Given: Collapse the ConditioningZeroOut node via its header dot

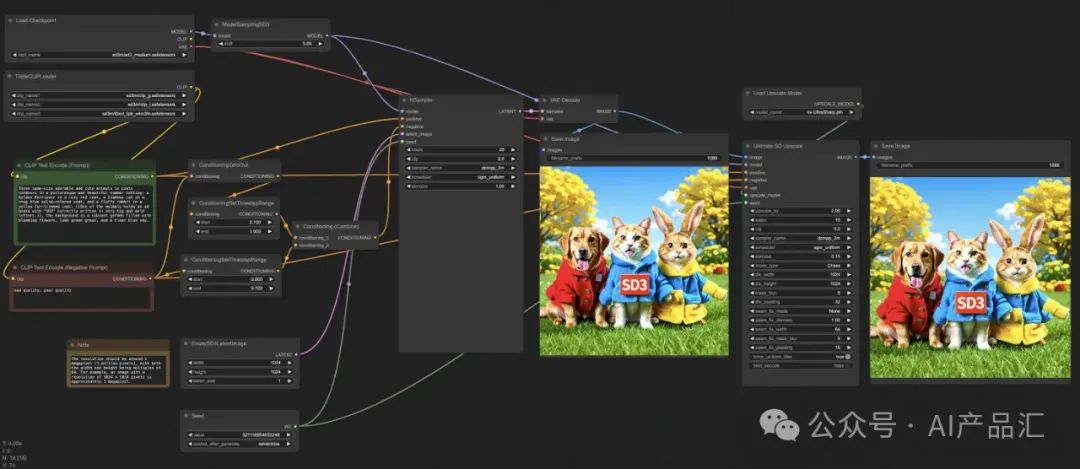Looking at the screenshot, I should click(x=193, y=165).
